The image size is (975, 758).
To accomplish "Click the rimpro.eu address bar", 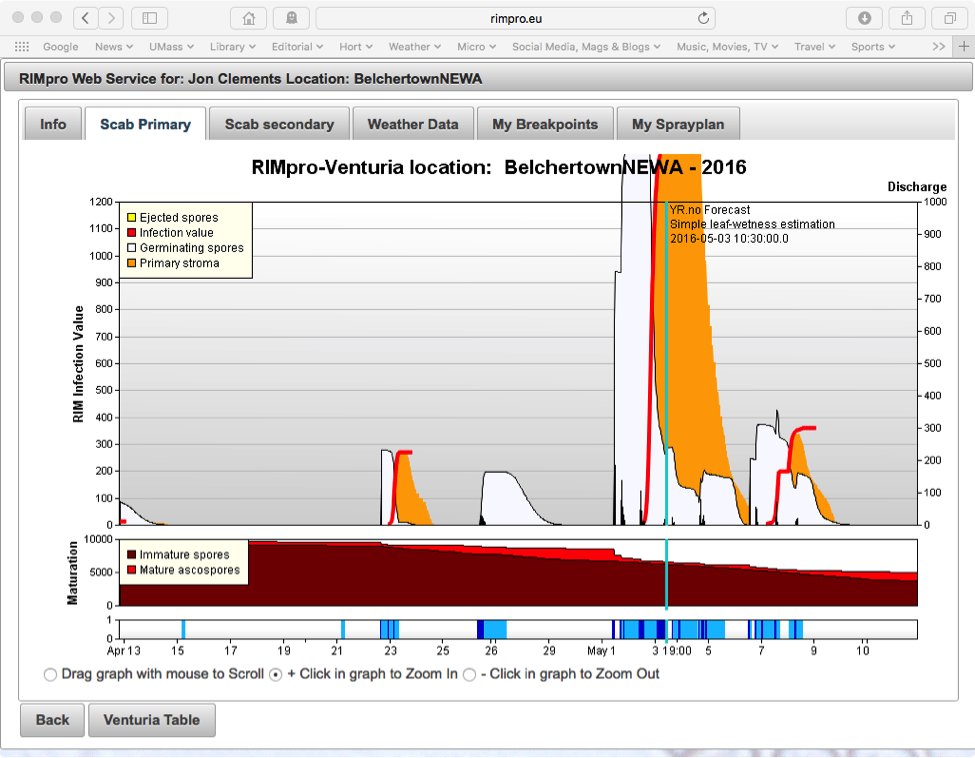I will pyautogui.click(x=516, y=18).
